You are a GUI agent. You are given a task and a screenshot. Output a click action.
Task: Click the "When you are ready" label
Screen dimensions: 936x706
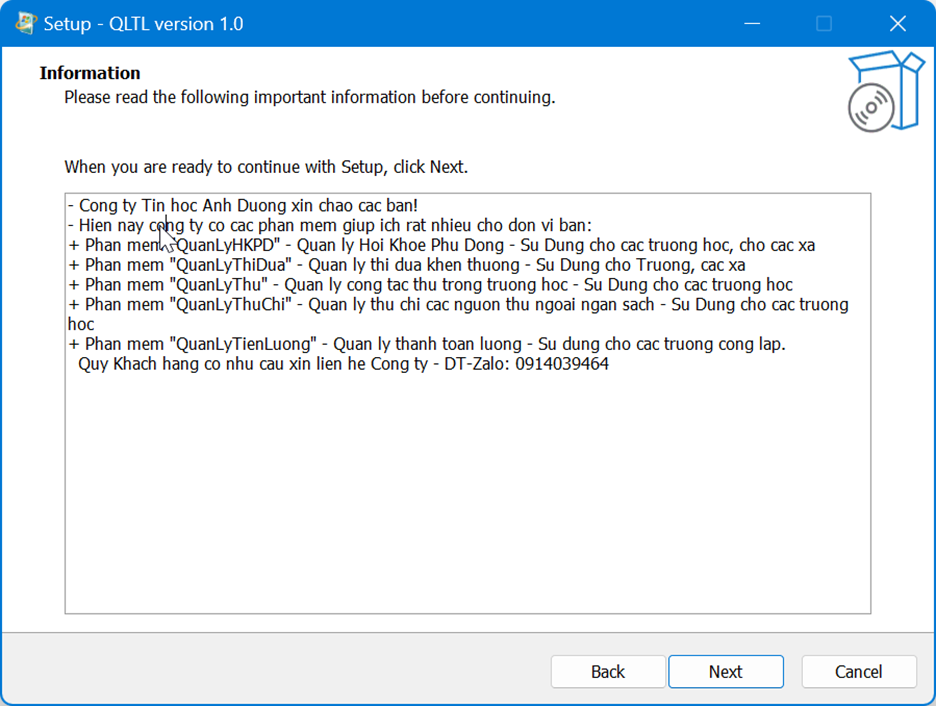[x=266, y=167]
